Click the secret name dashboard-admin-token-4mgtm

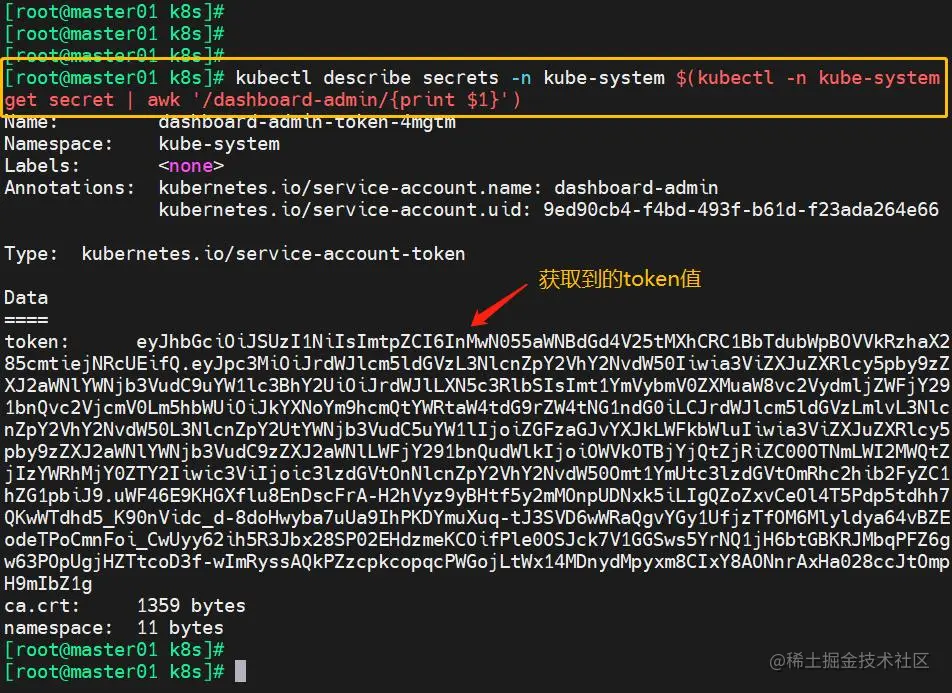(307, 122)
